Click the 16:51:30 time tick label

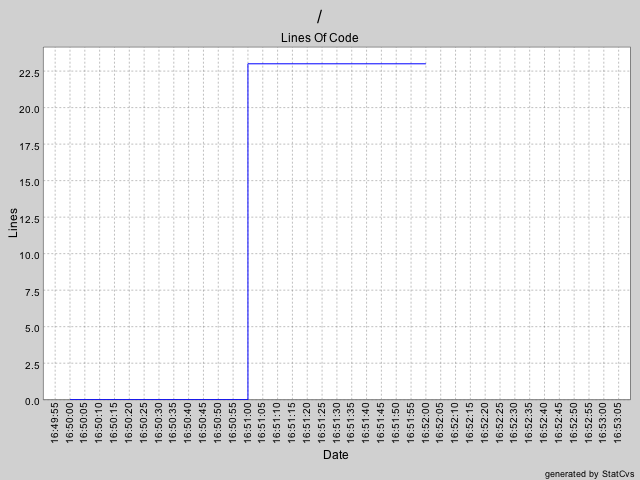pyautogui.click(x=336, y=422)
